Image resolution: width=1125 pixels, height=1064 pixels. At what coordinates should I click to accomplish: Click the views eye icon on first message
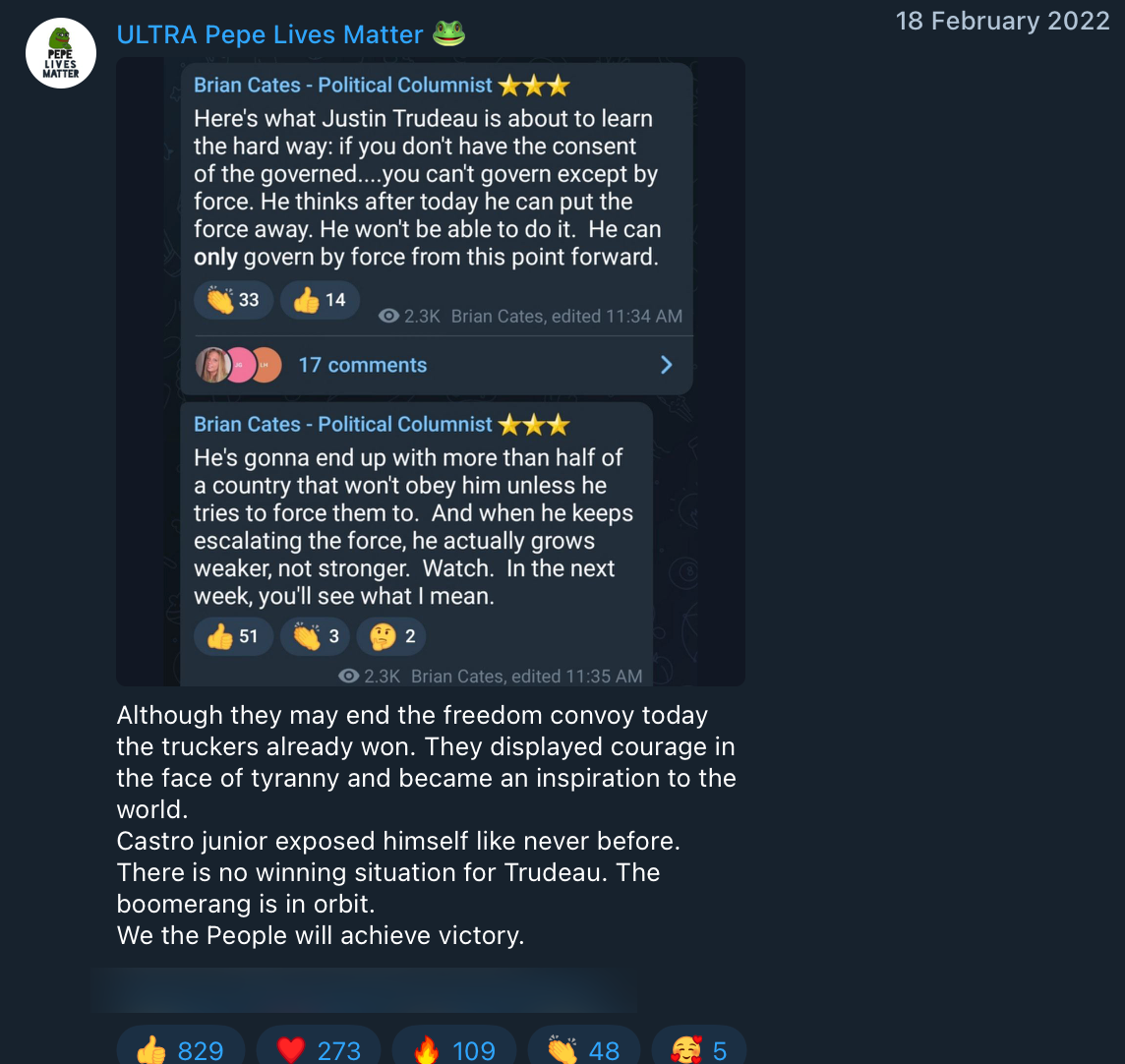tap(389, 316)
